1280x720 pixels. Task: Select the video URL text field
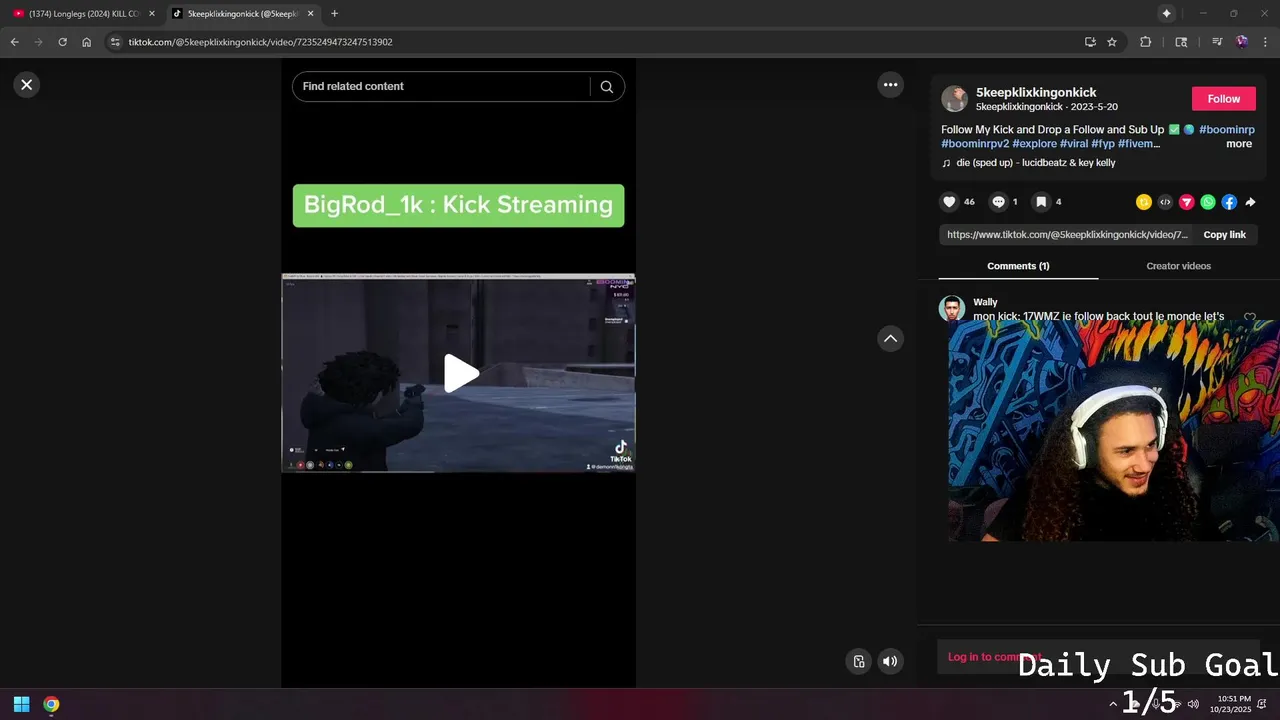(x=1067, y=235)
